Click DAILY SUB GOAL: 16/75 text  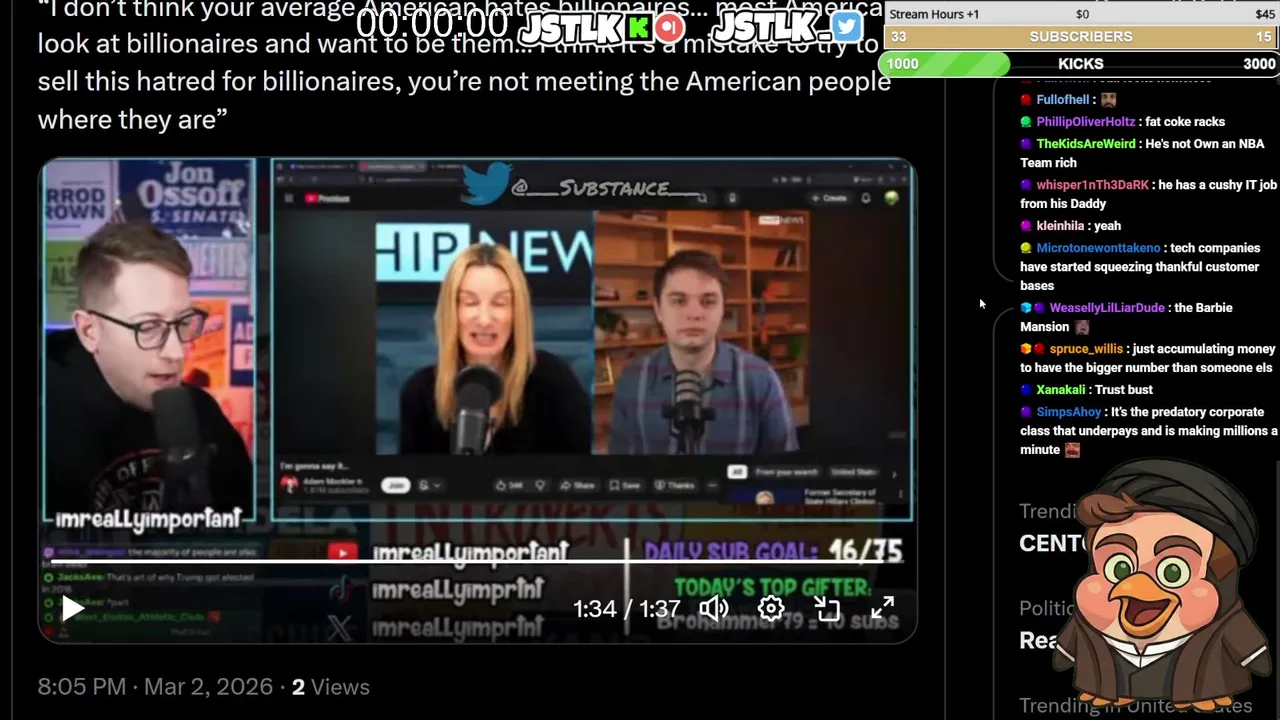pyautogui.click(x=773, y=551)
